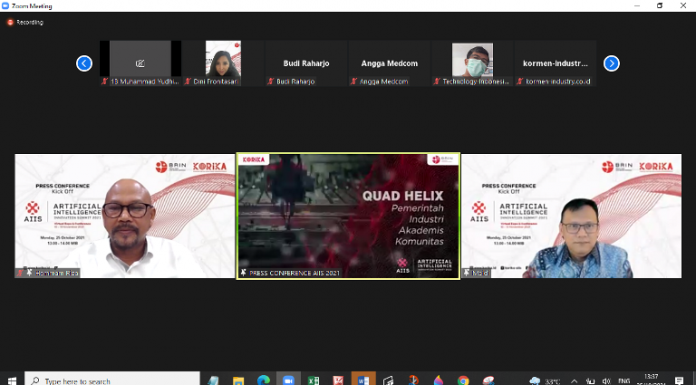Open Word from the taskbar
Viewport: 696px width, 385px height.
[x=364, y=380]
